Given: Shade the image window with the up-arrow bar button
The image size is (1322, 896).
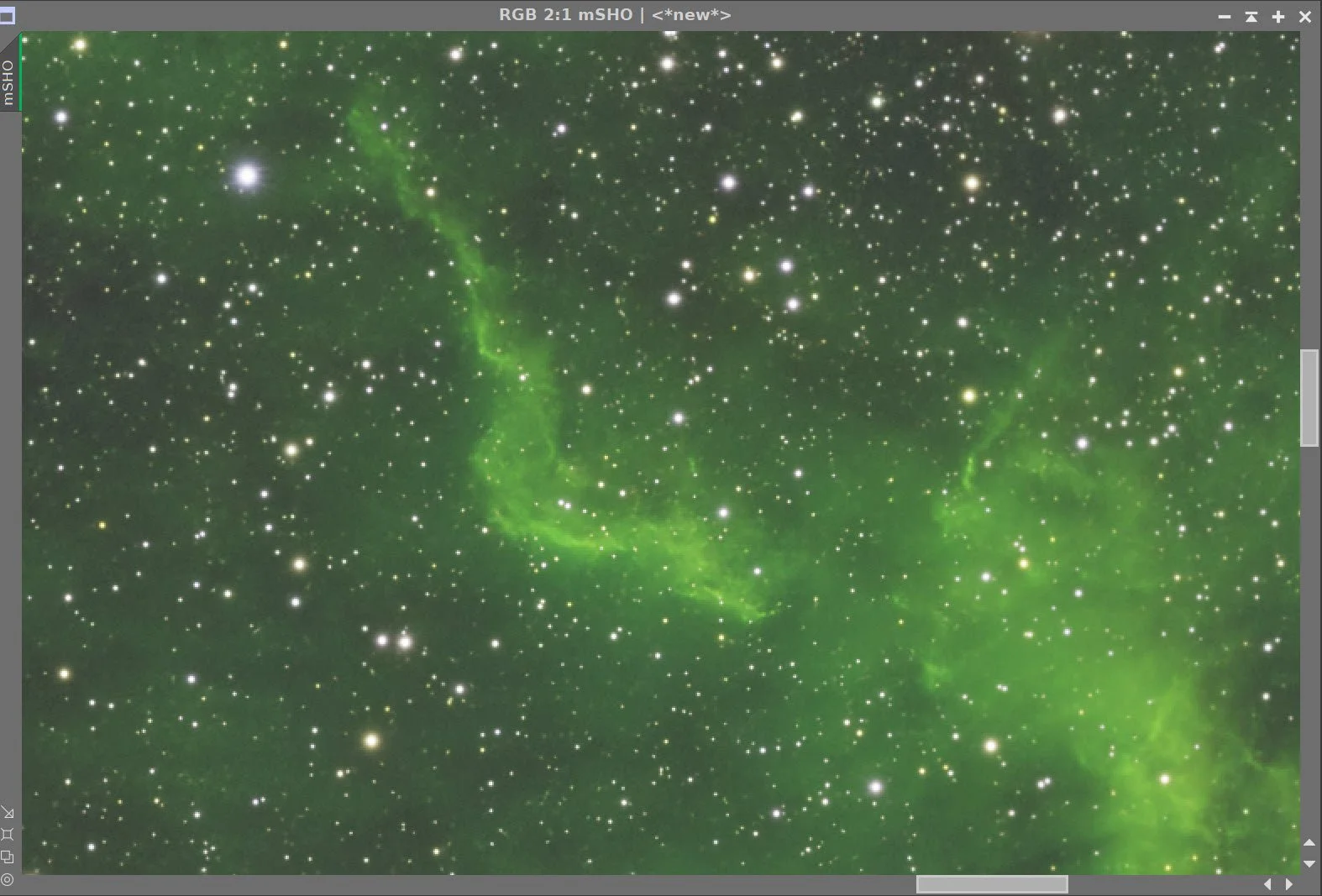Looking at the screenshot, I should click(1251, 16).
